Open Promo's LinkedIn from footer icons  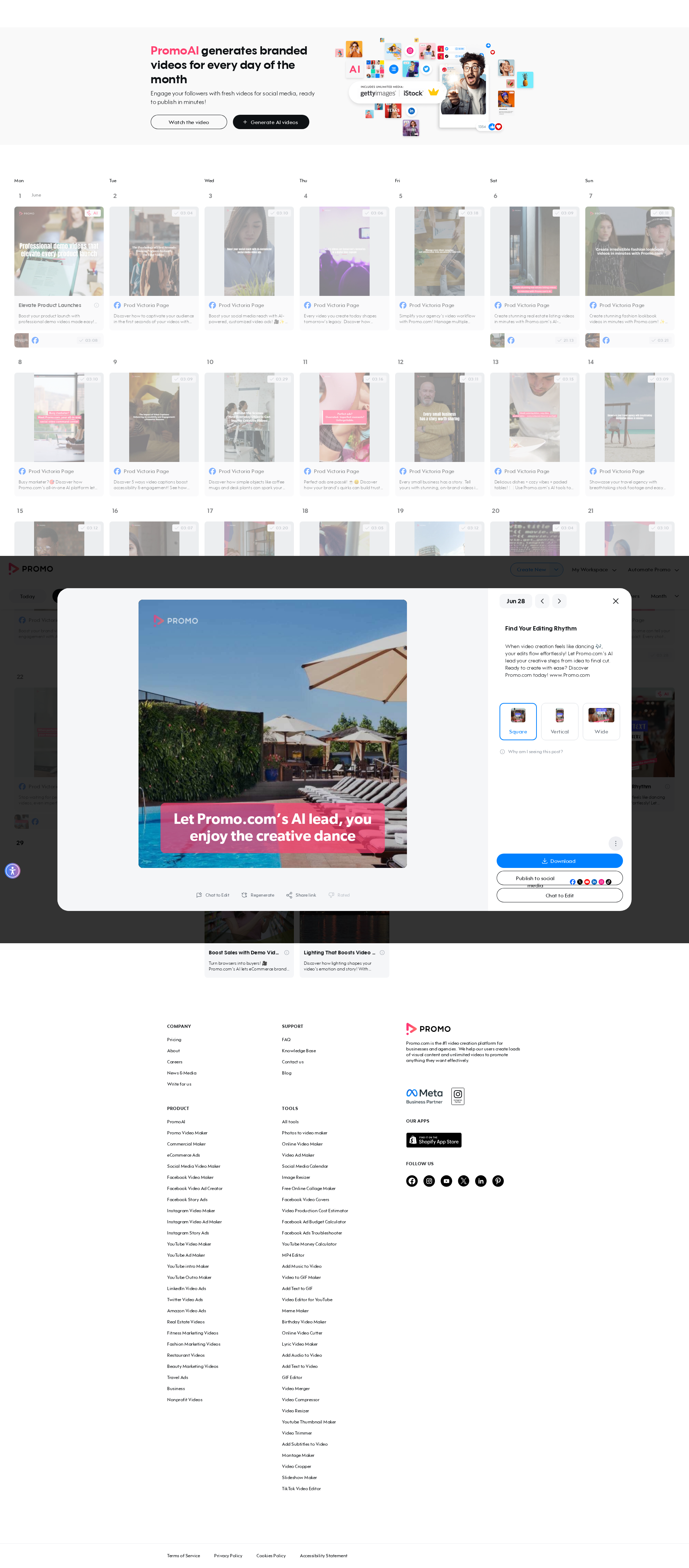[x=481, y=1181]
